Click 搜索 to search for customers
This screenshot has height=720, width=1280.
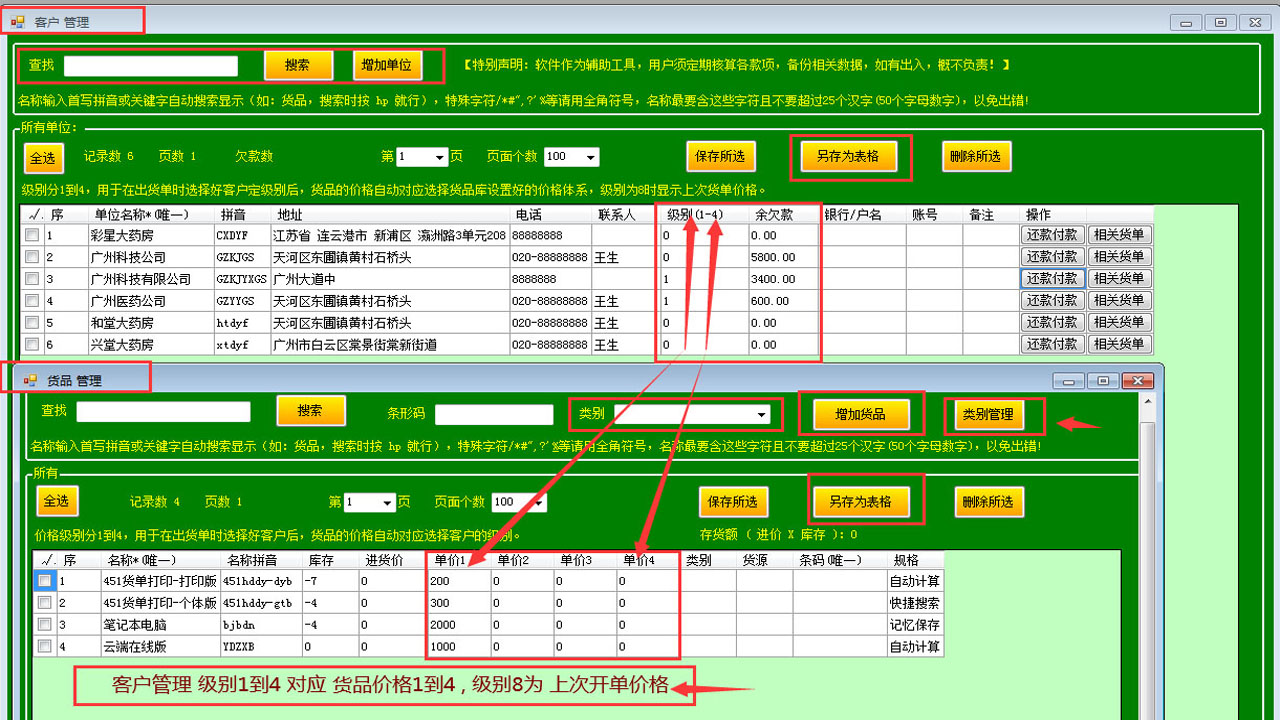pyautogui.click(x=297, y=64)
